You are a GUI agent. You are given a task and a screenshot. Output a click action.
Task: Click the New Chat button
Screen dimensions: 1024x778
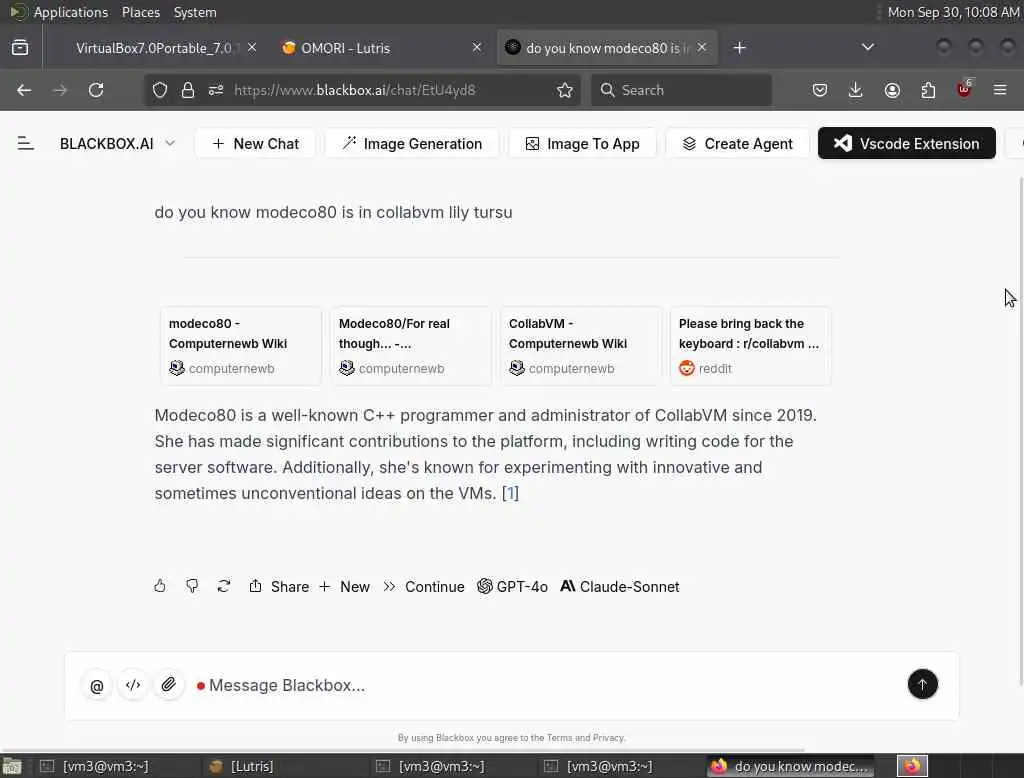(x=255, y=144)
